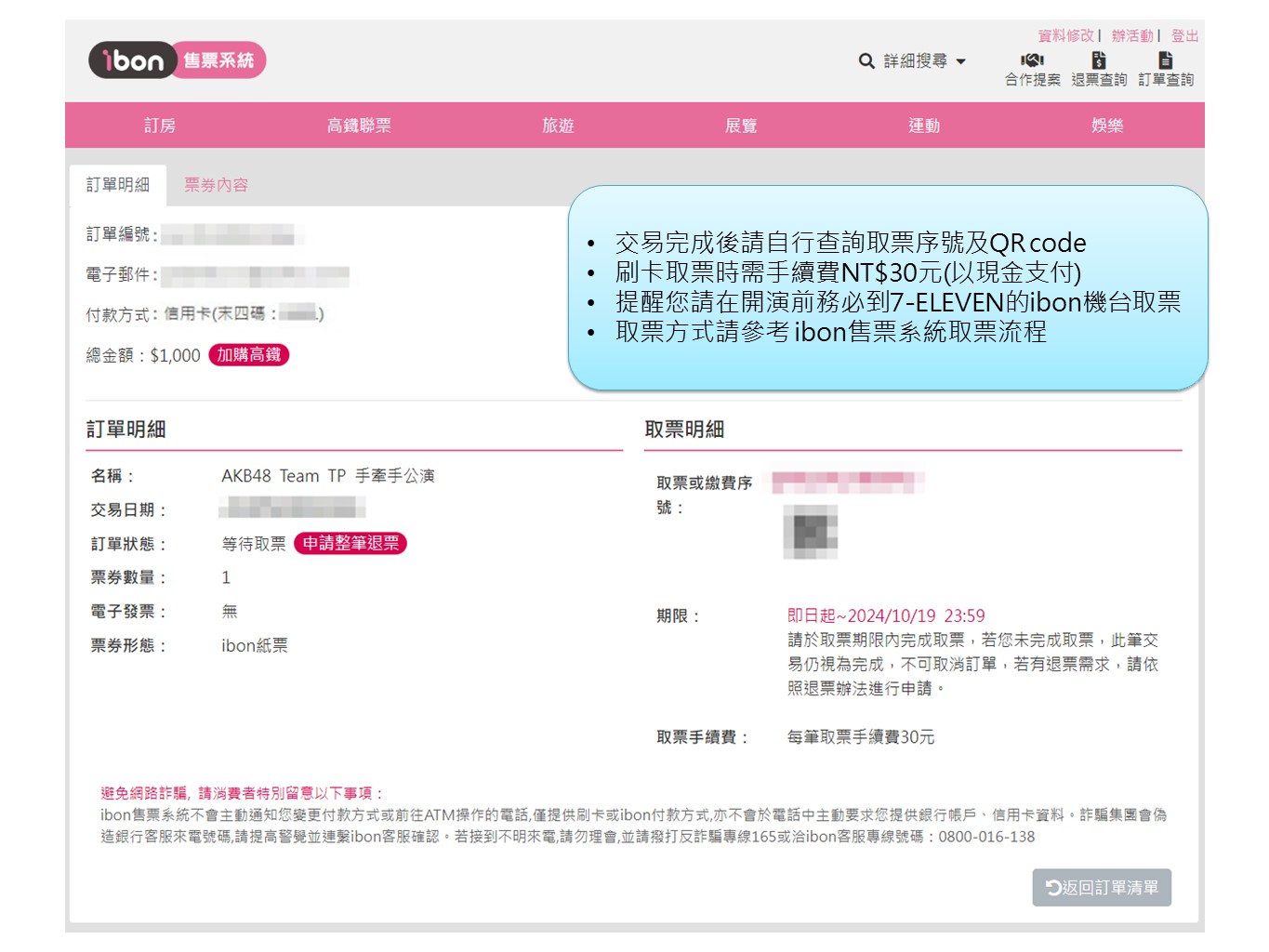Open the 訂房 menu
1269x952 pixels.
[x=160, y=126]
